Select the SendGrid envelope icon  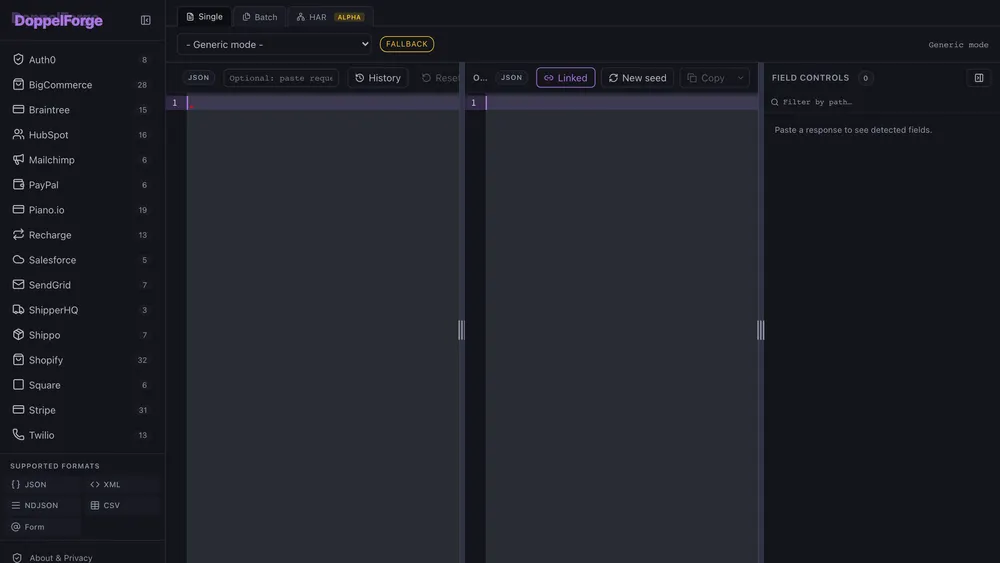(x=18, y=284)
